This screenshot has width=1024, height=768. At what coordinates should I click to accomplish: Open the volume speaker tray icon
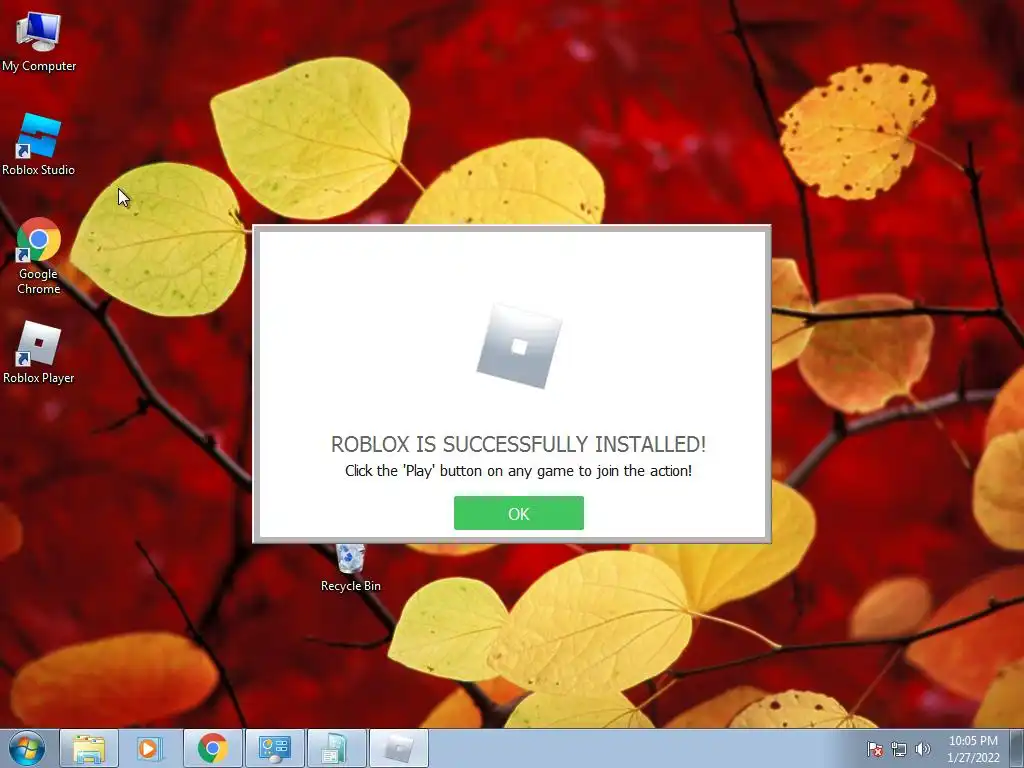coord(923,749)
